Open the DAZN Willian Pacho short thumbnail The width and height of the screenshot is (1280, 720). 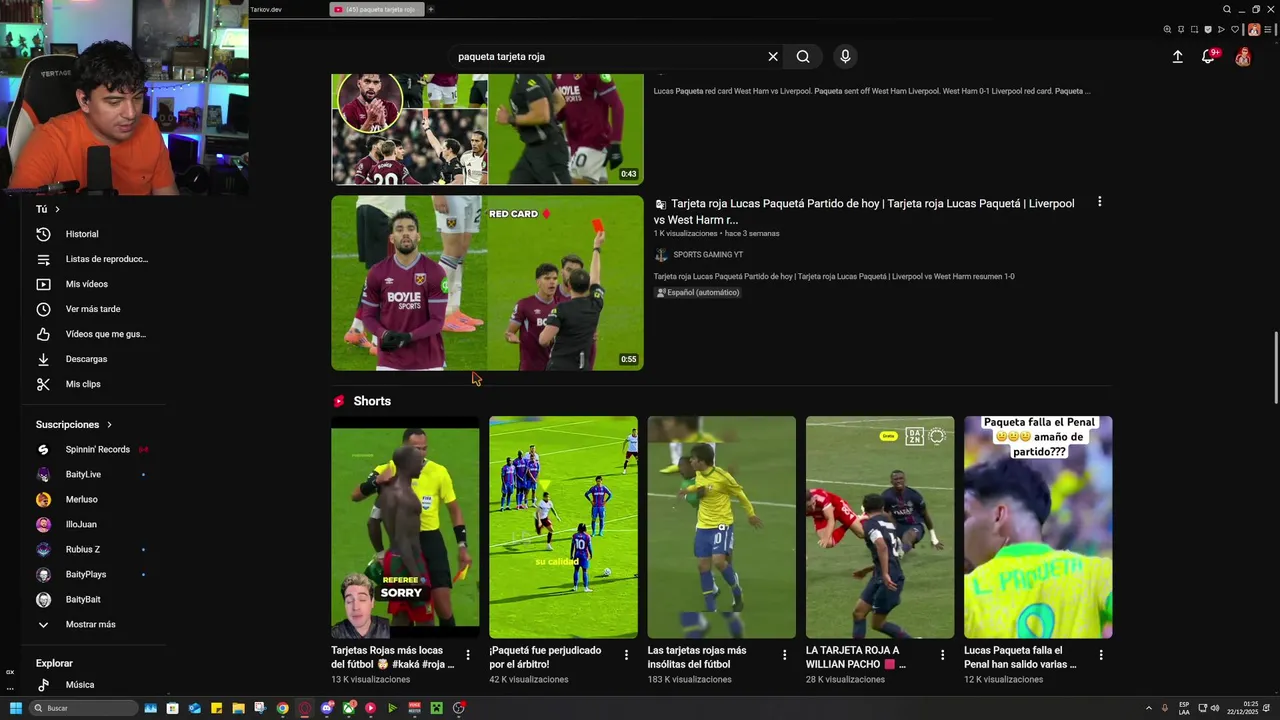[x=880, y=527]
